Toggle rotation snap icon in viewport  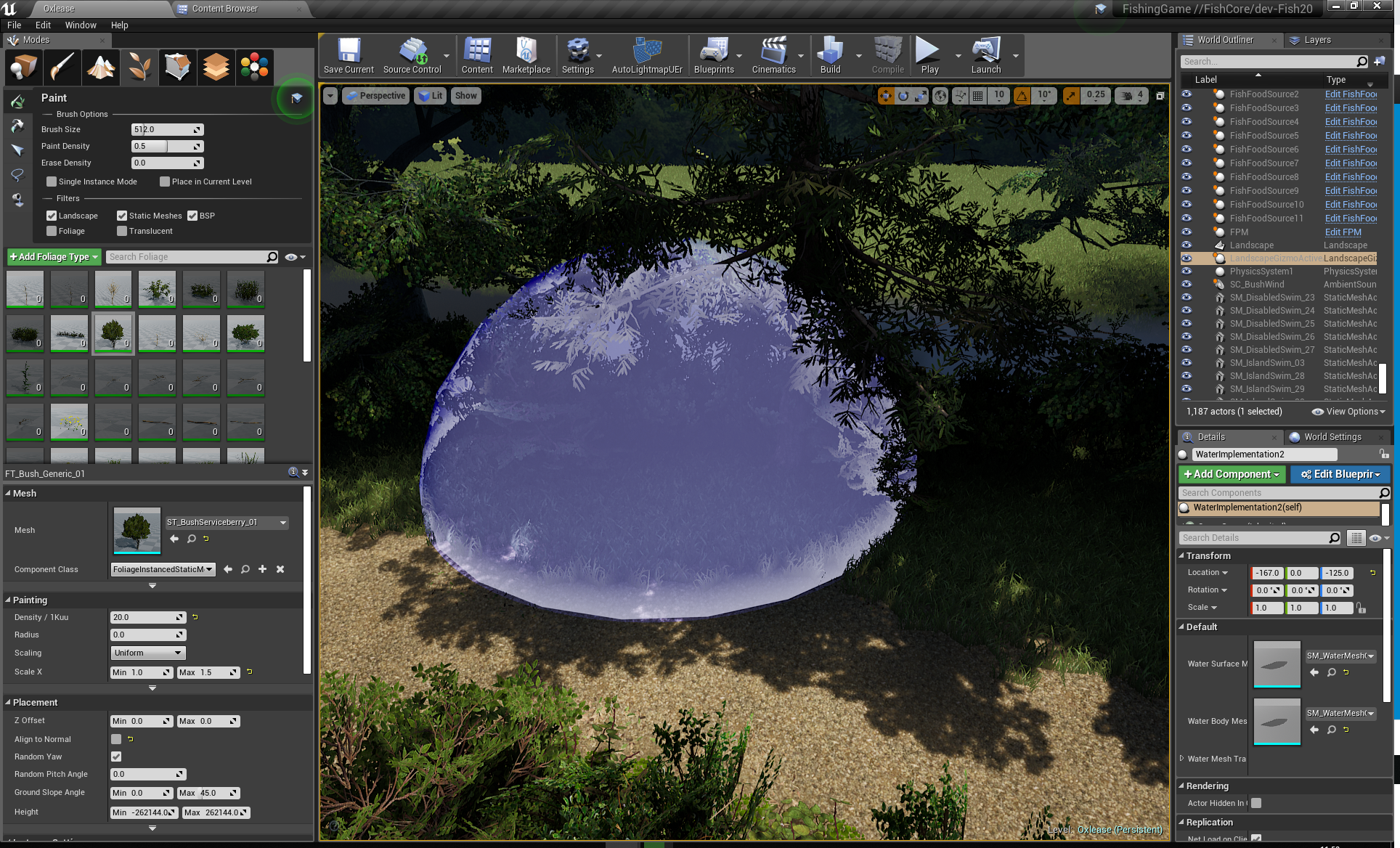(x=1022, y=95)
